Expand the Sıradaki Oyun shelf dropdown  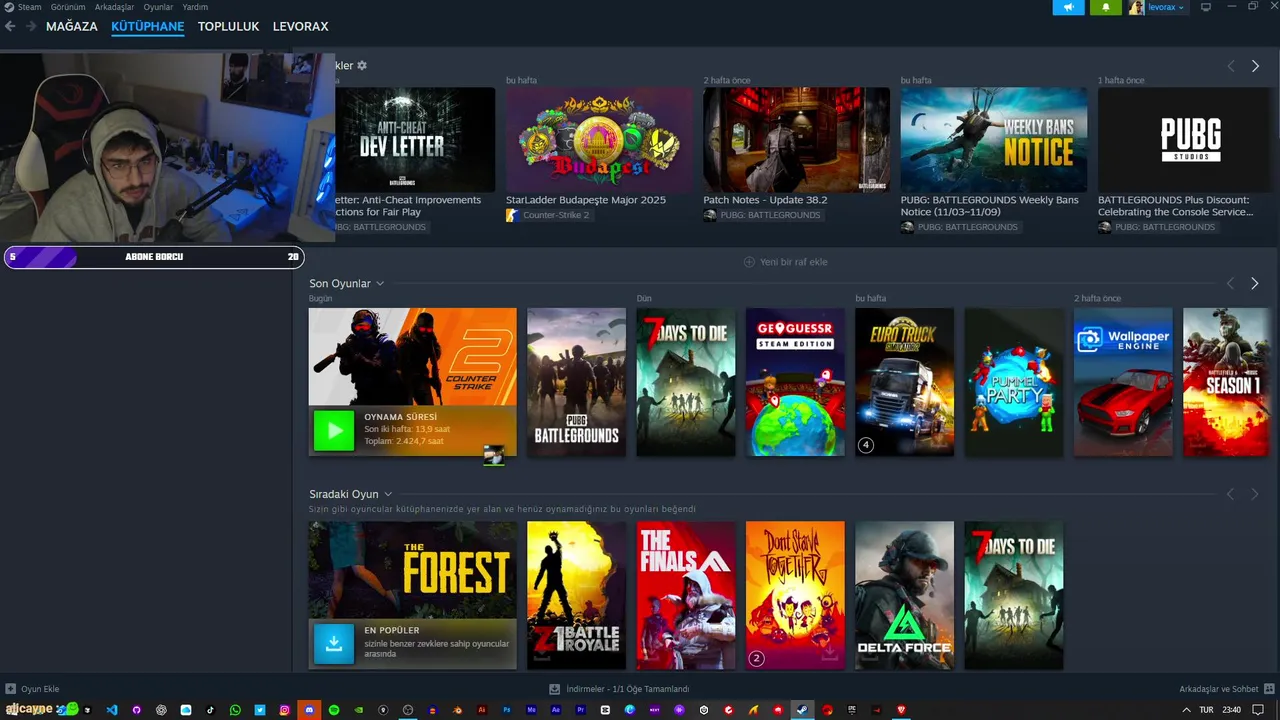[x=388, y=494]
